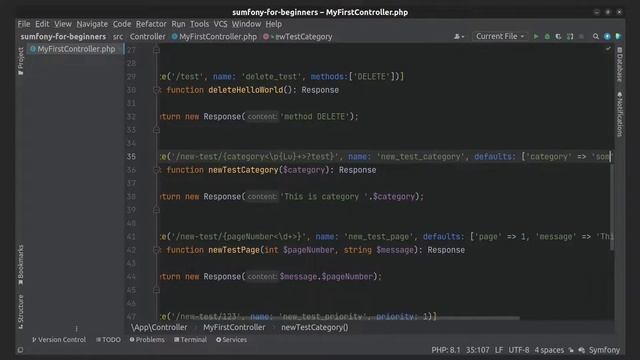The height and width of the screenshot is (360, 640).
Task: Click the src breadcrumb in navigation bar
Action: (x=118, y=37)
